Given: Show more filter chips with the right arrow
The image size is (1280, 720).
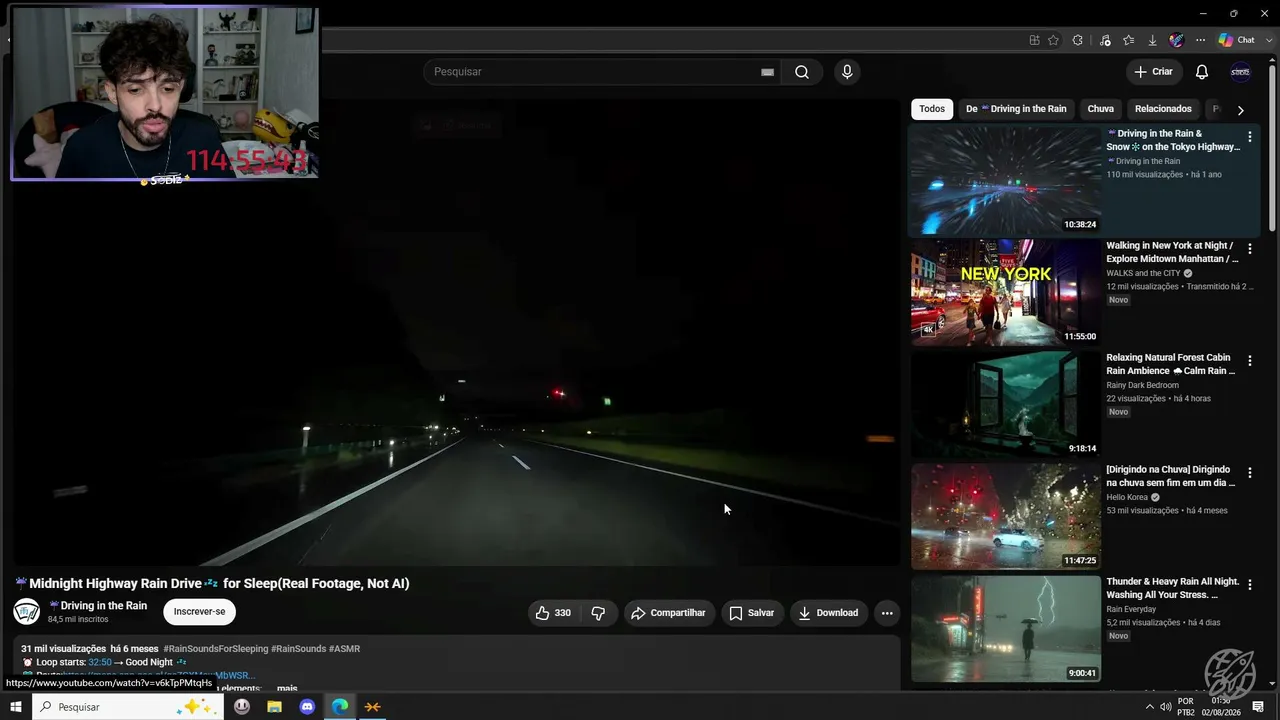Looking at the screenshot, I should tap(1240, 110).
